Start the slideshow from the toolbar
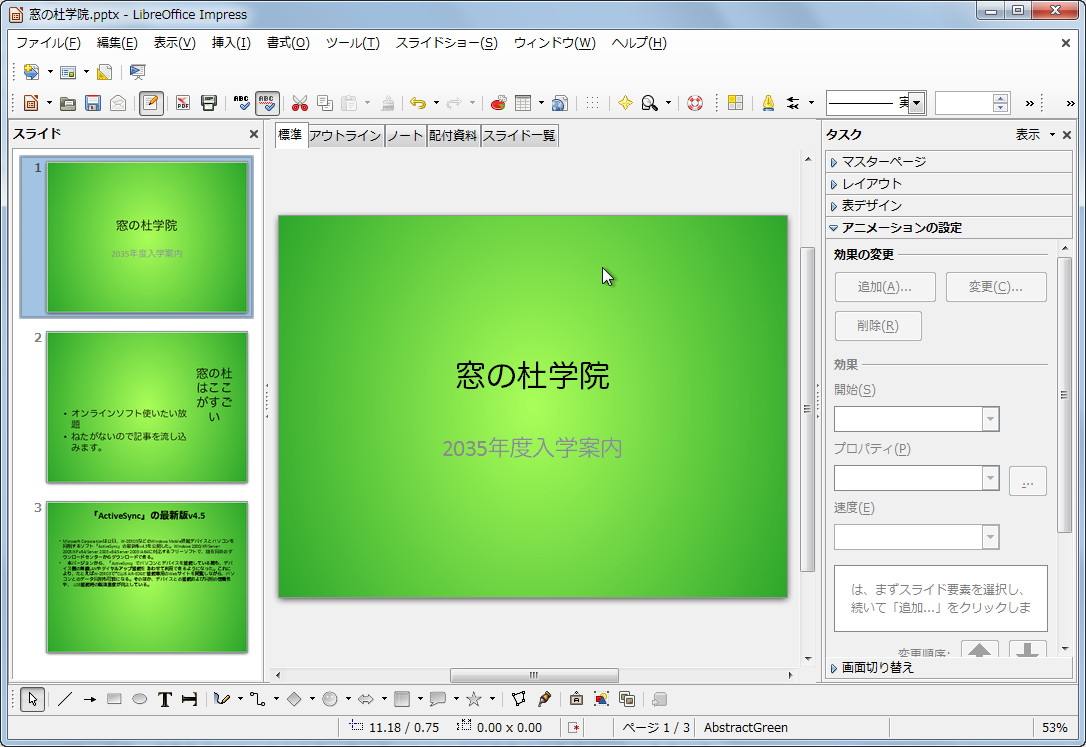 point(136,72)
